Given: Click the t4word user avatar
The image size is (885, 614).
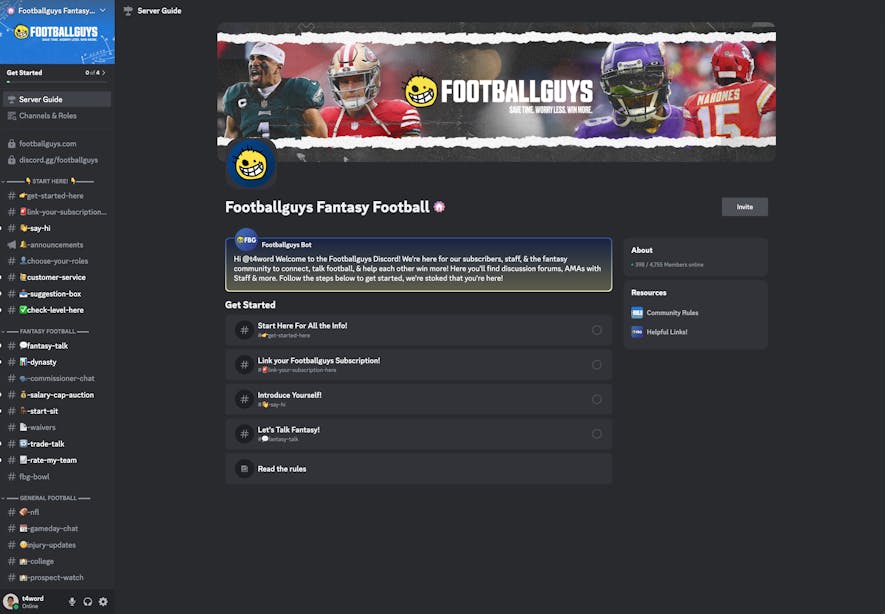Looking at the screenshot, I should [x=11, y=602].
